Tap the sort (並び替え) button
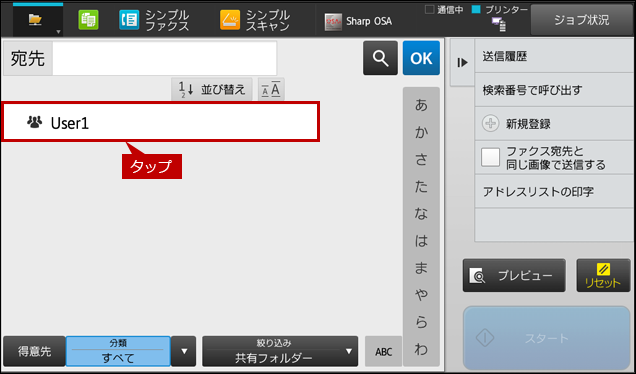 click(x=212, y=89)
